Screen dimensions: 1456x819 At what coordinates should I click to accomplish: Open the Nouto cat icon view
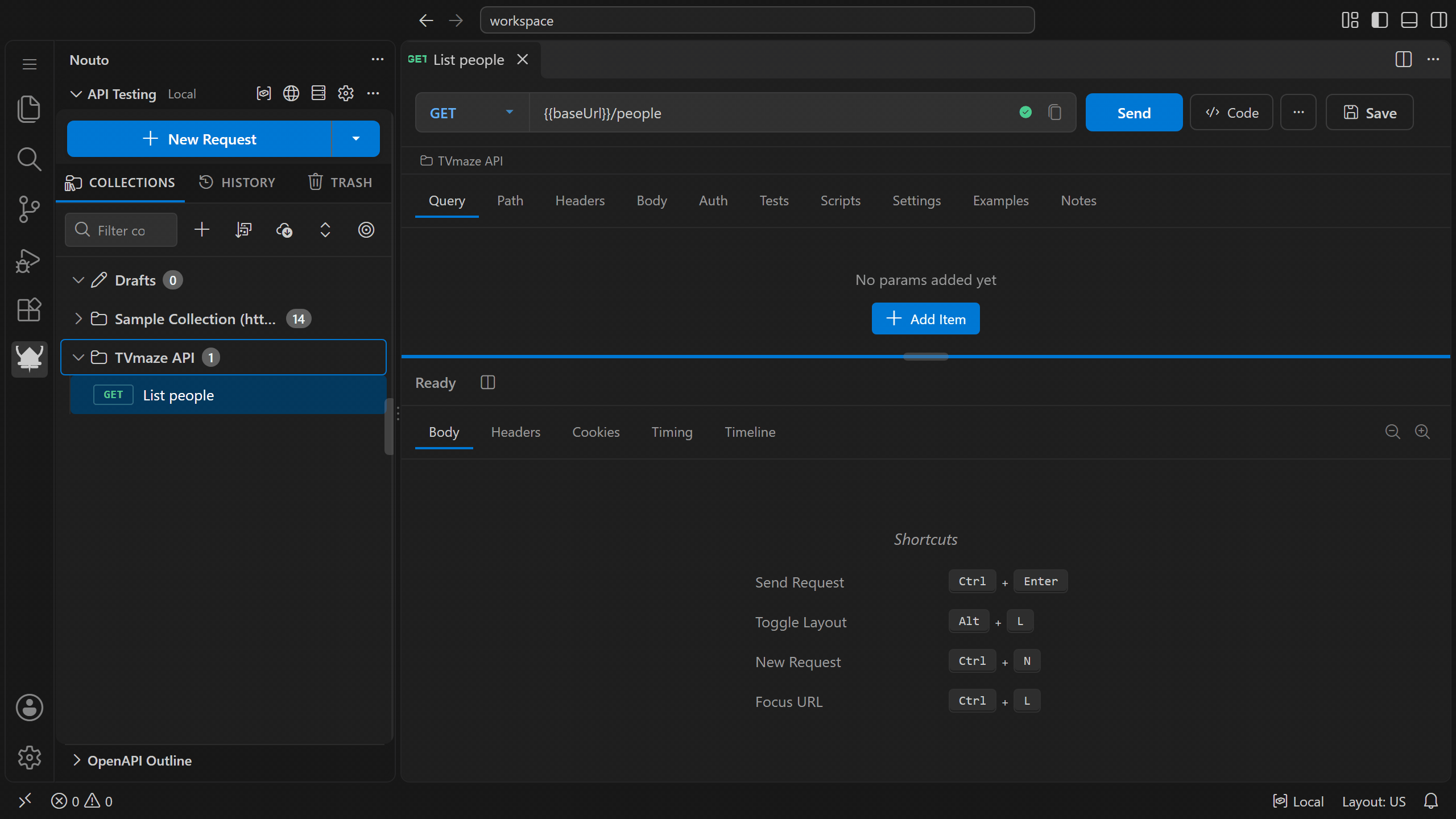(x=29, y=358)
